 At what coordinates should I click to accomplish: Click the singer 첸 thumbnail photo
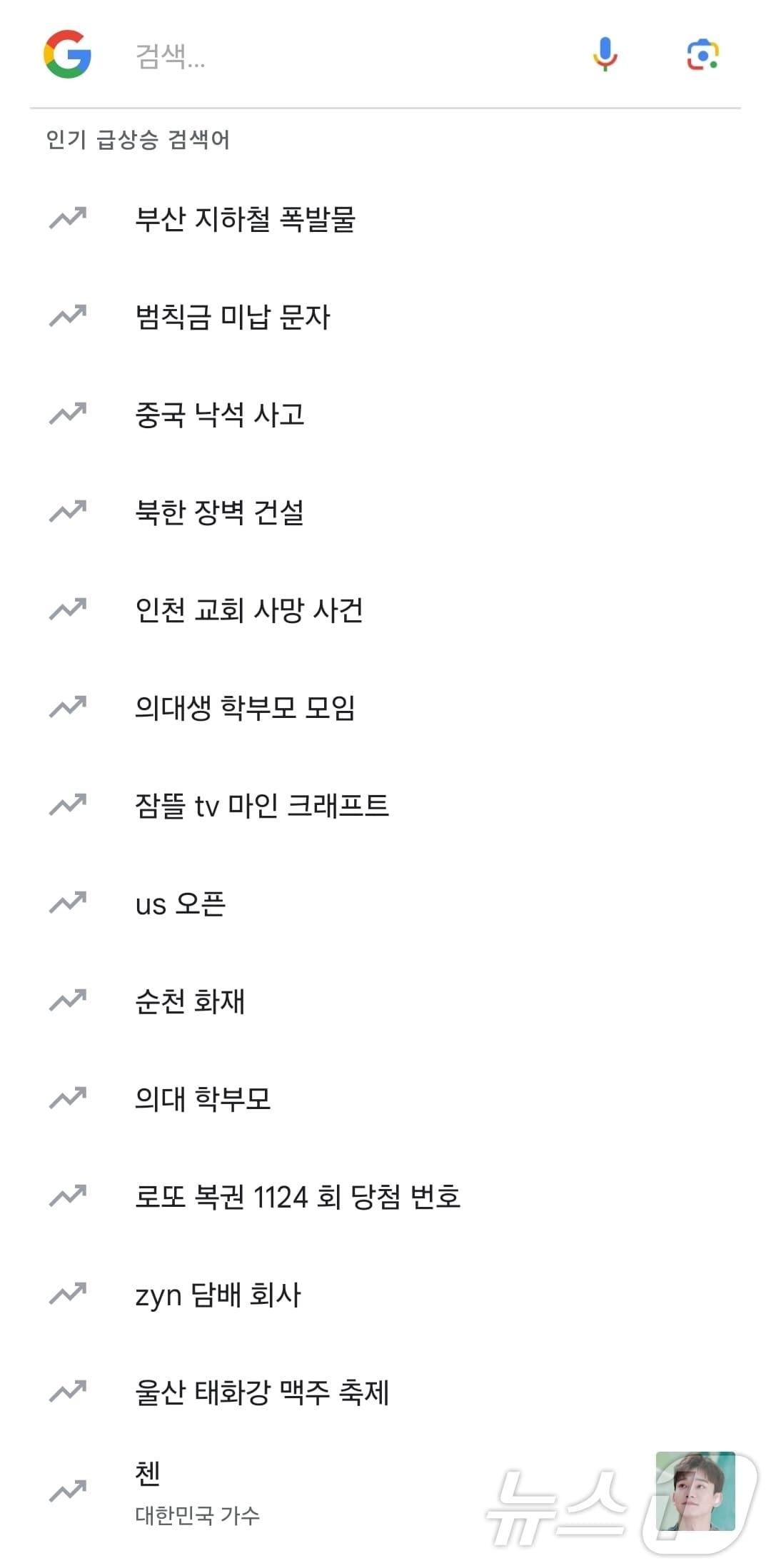[x=695, y=1490]
